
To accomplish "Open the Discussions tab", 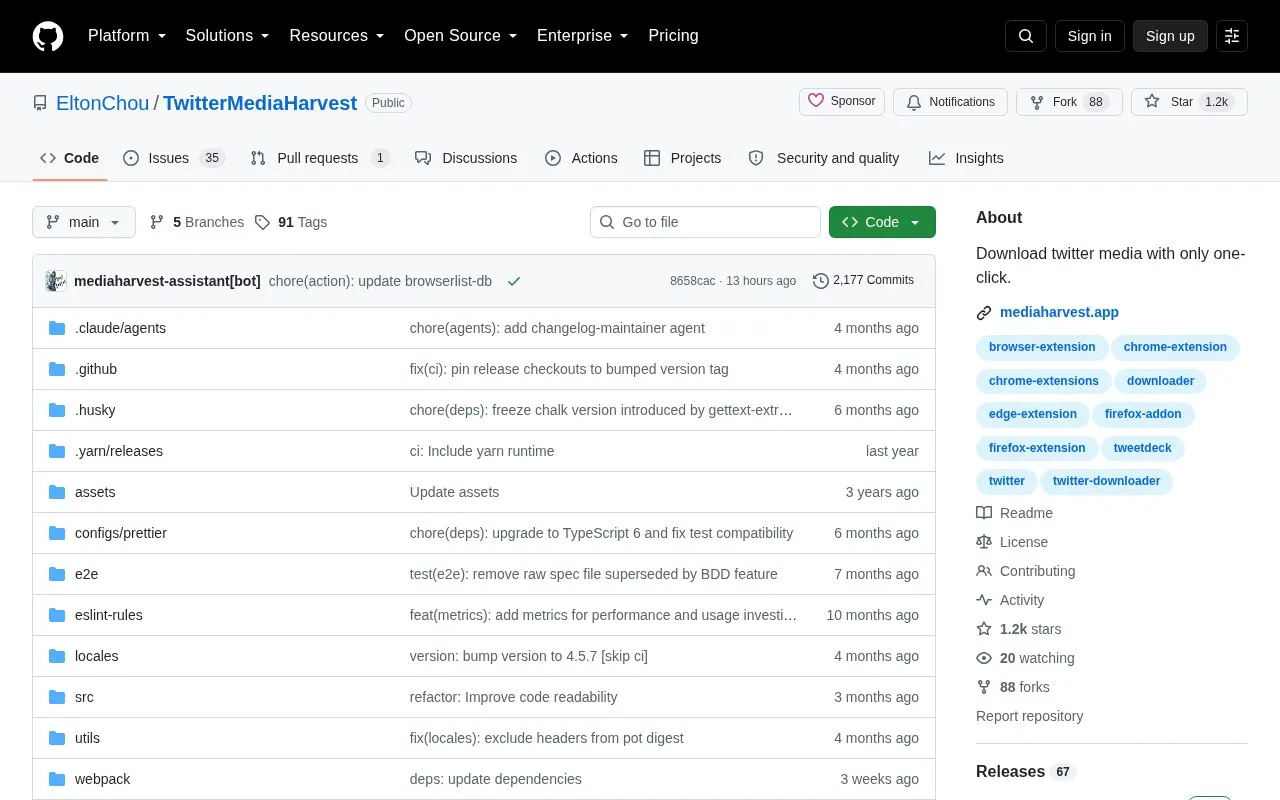I will [466, 158].
